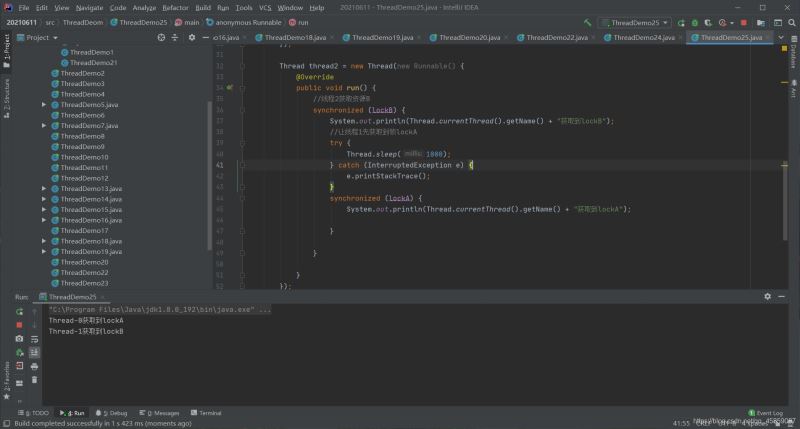Switch to the ThreadDemo22.java editor tab
The image size is (800, 429).
[556, 37]
